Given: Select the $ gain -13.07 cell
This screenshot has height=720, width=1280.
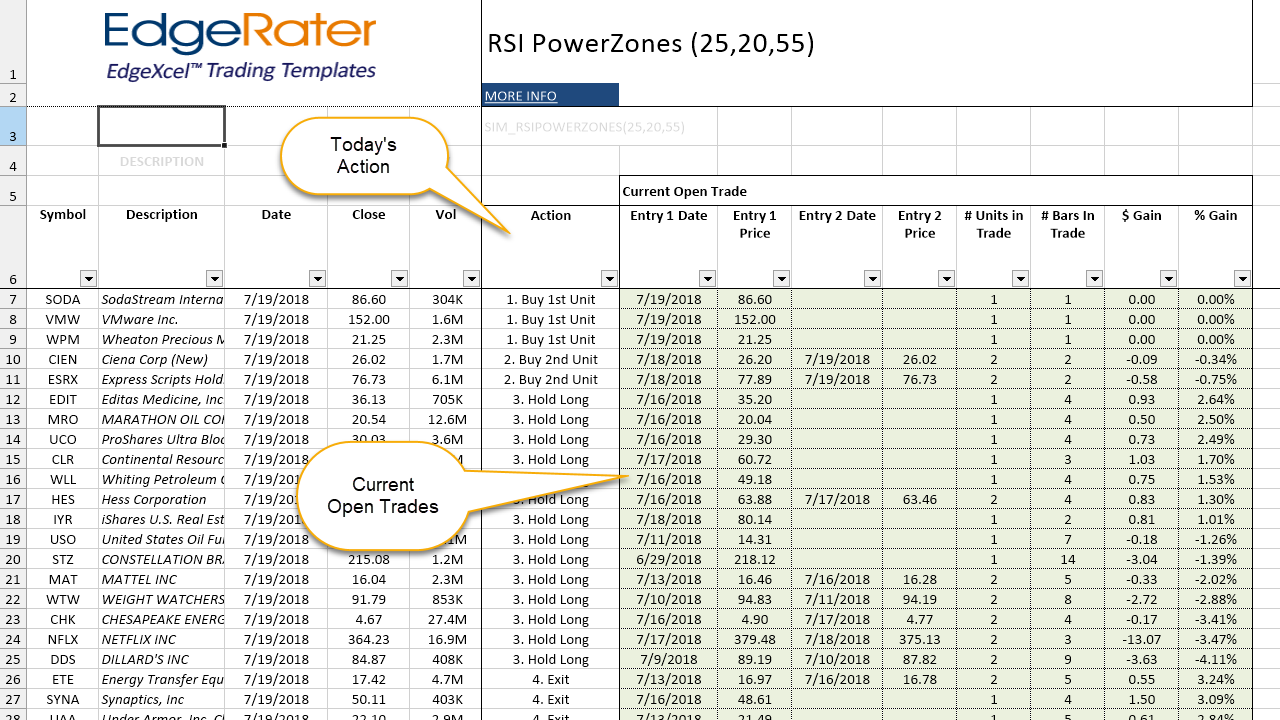Looking at the screenshot, I should click(x=1142, y=639).
